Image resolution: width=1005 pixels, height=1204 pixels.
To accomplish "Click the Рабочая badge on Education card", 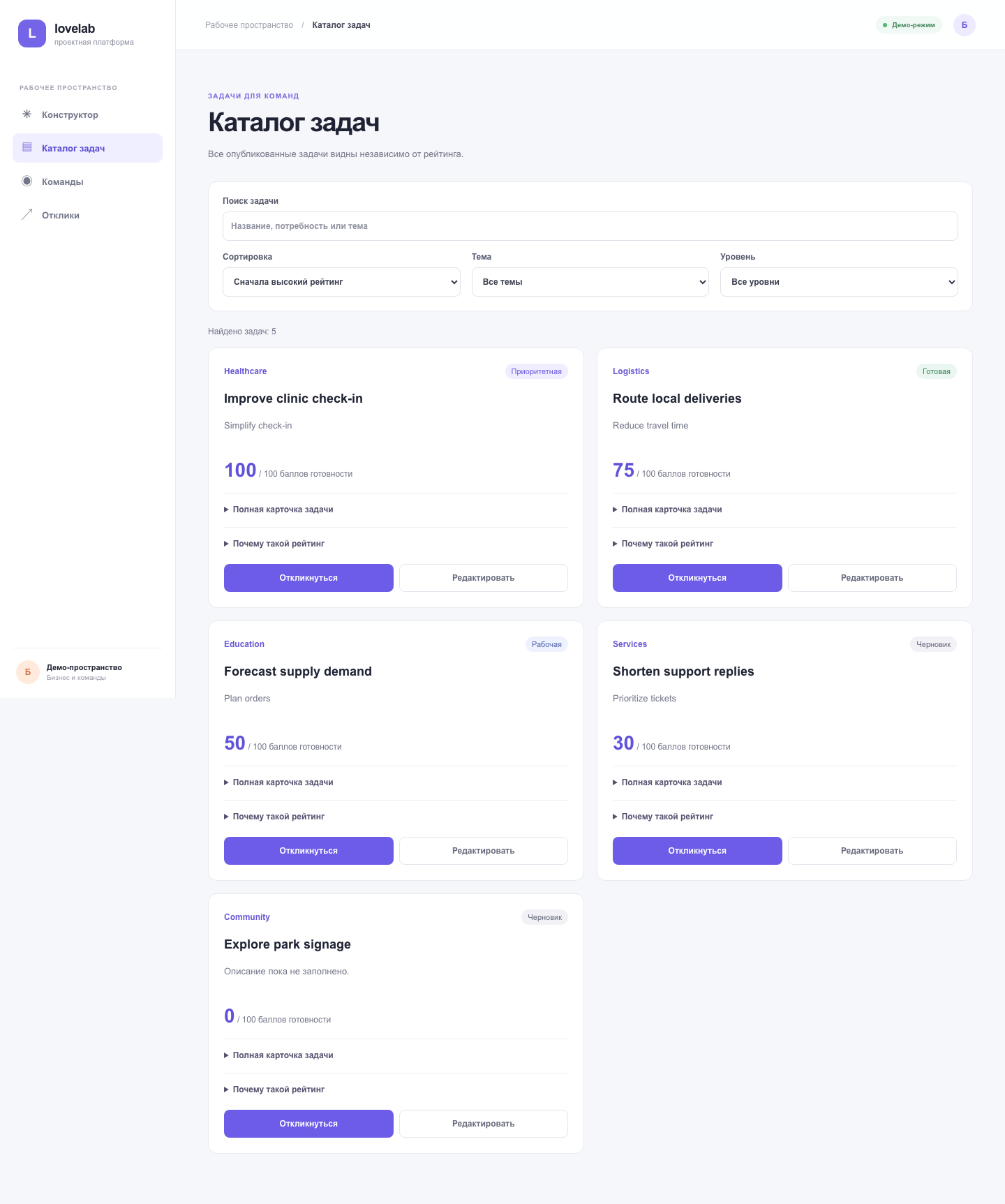I will click(546, 644).
